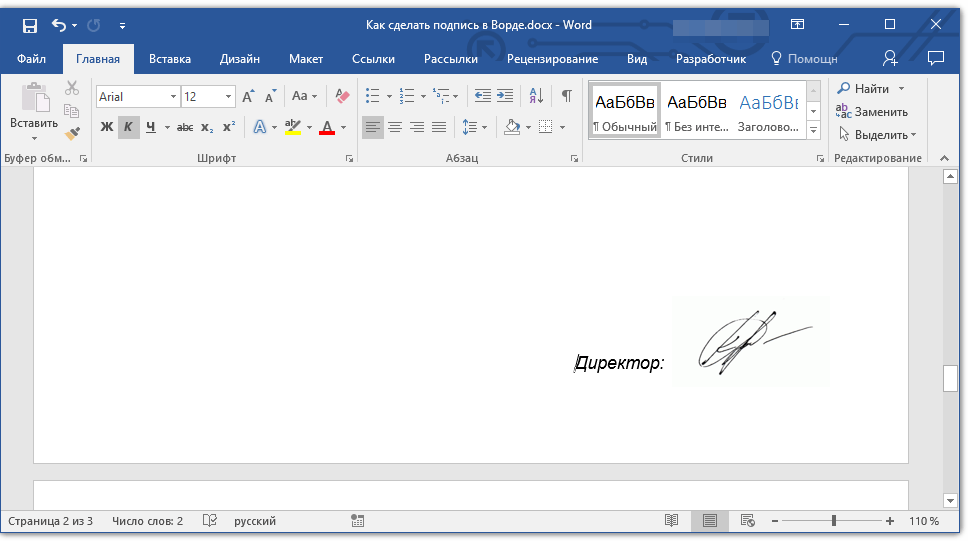The height and width of the screenshot is (541, 968).
Task: Show paragraph marks with the pilcrow icon
Action: tap(566, 96)
